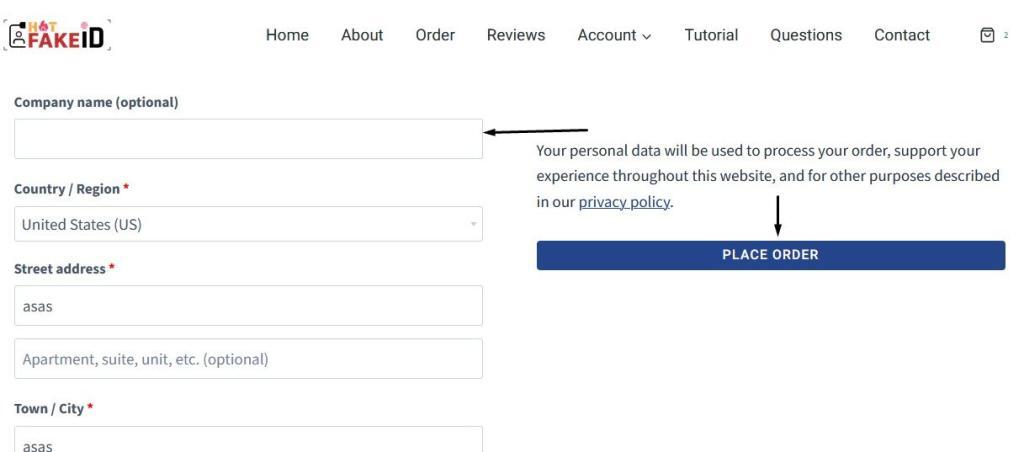
Task: Click the Place Order button
Action: [771, 255]
